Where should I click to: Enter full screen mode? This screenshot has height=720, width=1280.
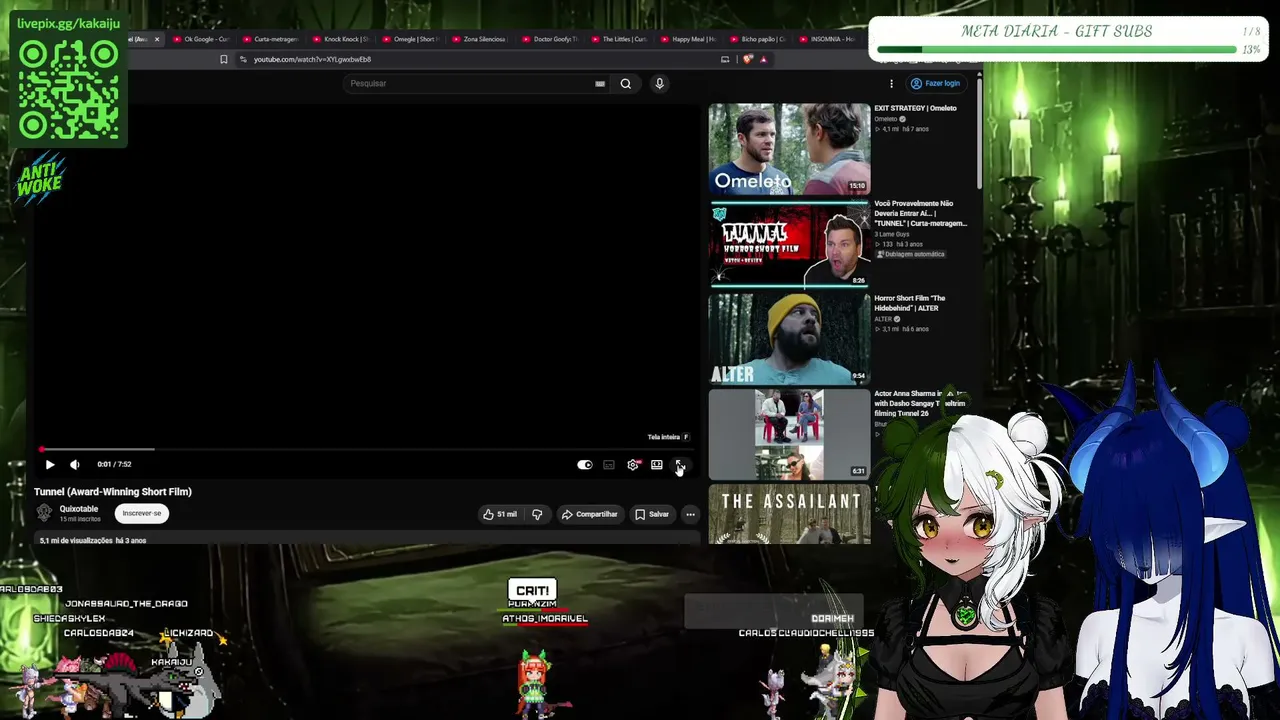click(x=680, y=465)
